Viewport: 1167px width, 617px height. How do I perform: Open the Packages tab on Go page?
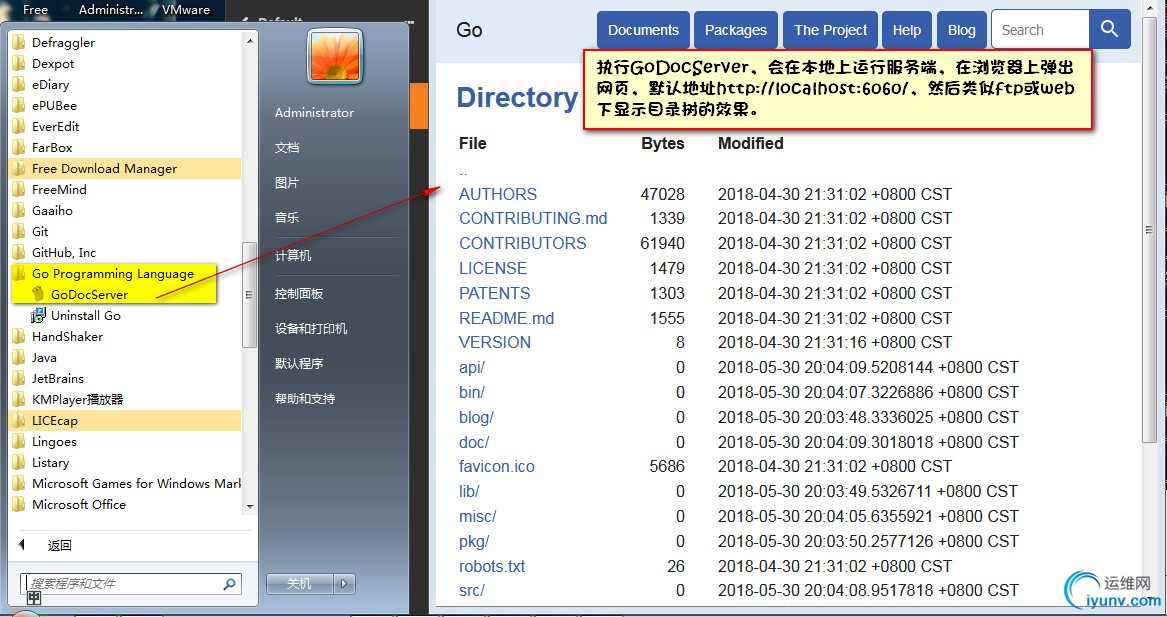[x=735, y=30]
